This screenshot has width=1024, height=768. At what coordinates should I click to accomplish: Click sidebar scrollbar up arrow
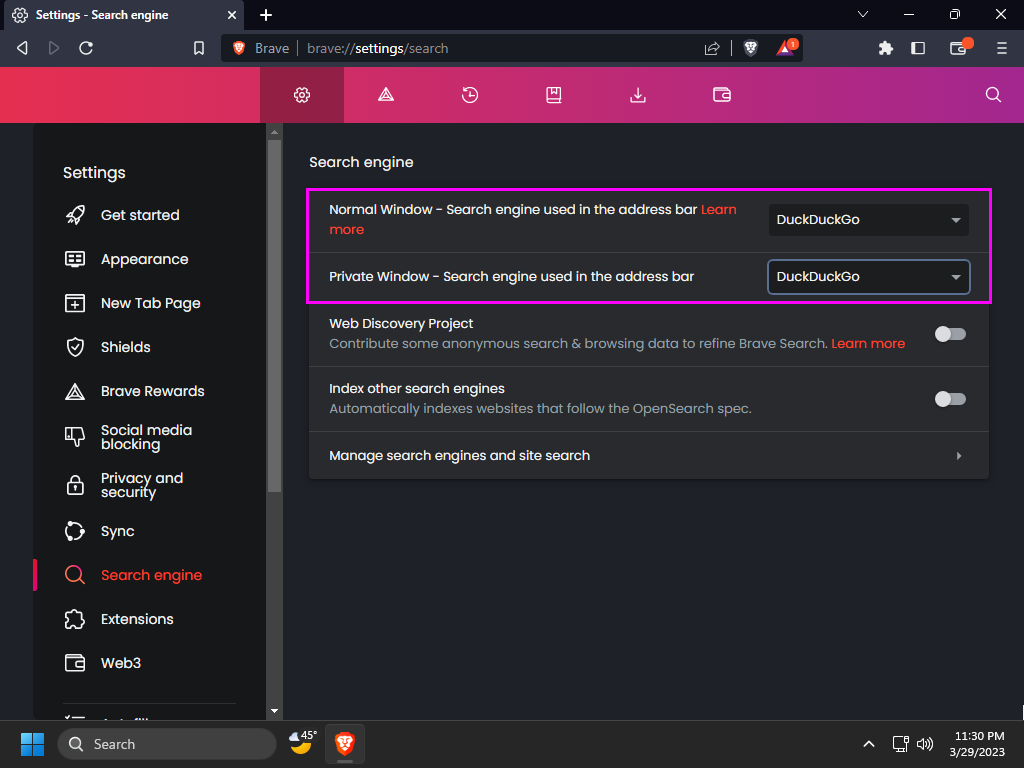[274, 132]
